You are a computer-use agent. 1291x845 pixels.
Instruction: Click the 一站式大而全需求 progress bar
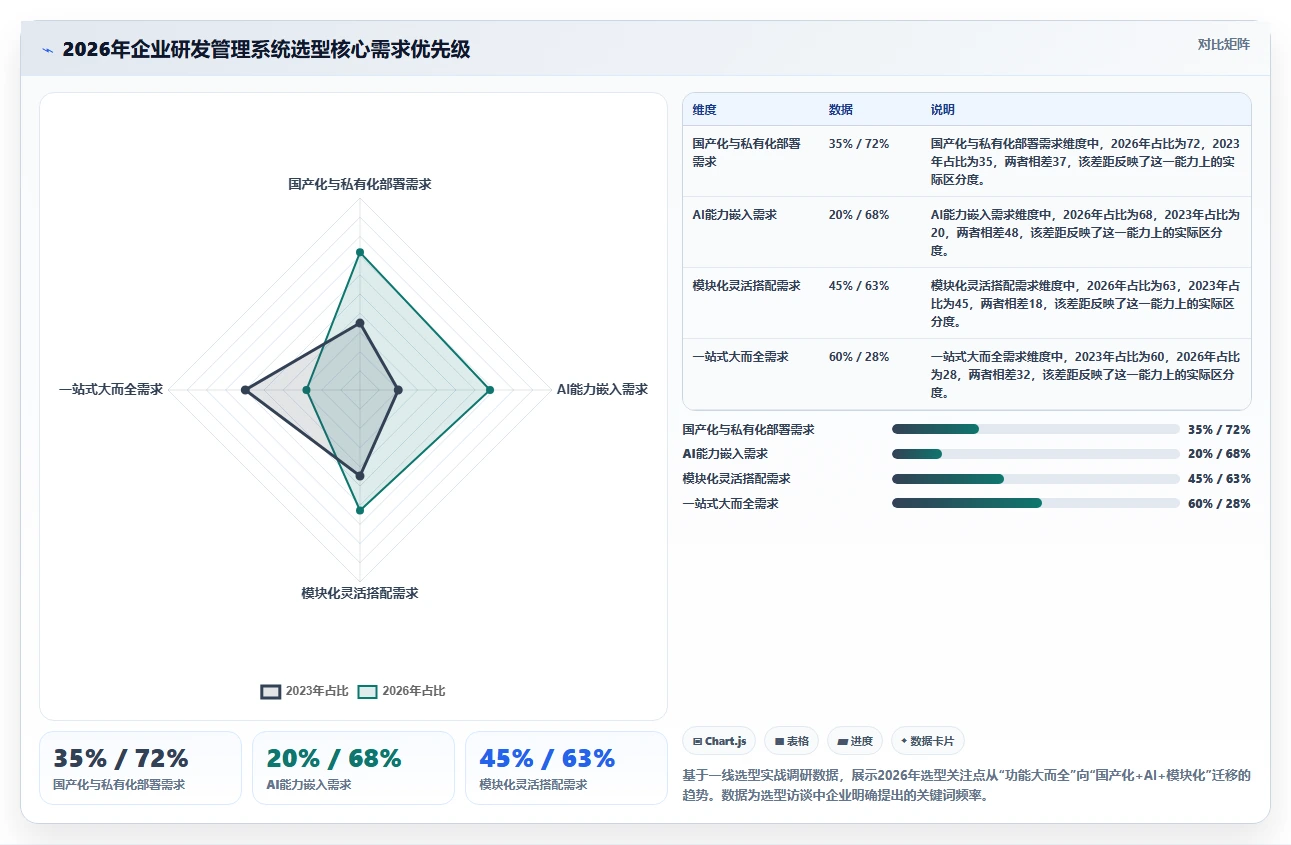pyautogui.click(x=1036, y=503)
